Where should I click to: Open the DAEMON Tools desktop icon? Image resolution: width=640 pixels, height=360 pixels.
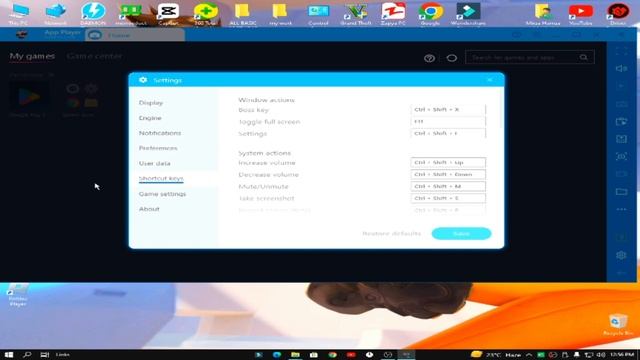coord(93,13)
